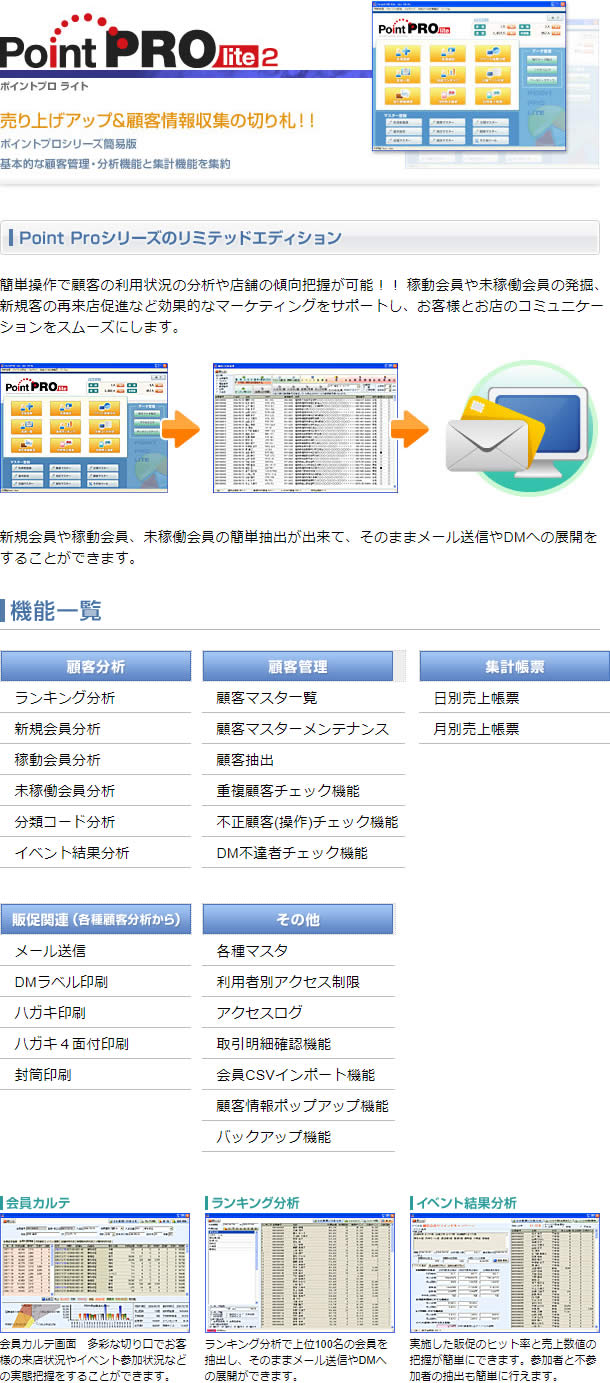Click the 顧客マスタ一覧 row
Image resolution: width=610 pixels, height=1383 pixels.
coord(304,697)
